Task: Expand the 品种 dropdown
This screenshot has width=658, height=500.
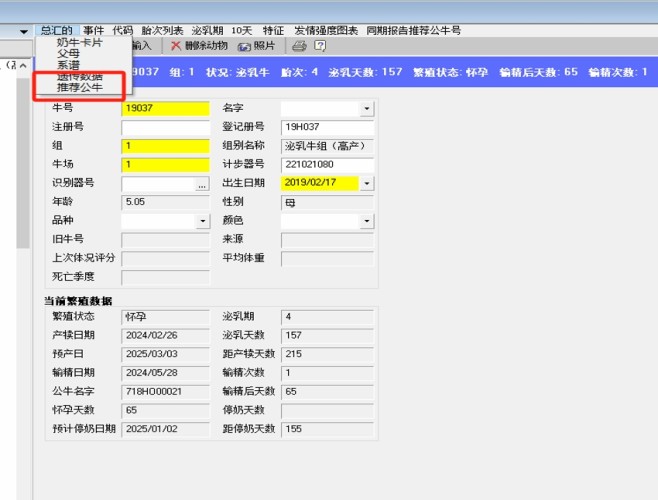Action: tap(203, 221)
